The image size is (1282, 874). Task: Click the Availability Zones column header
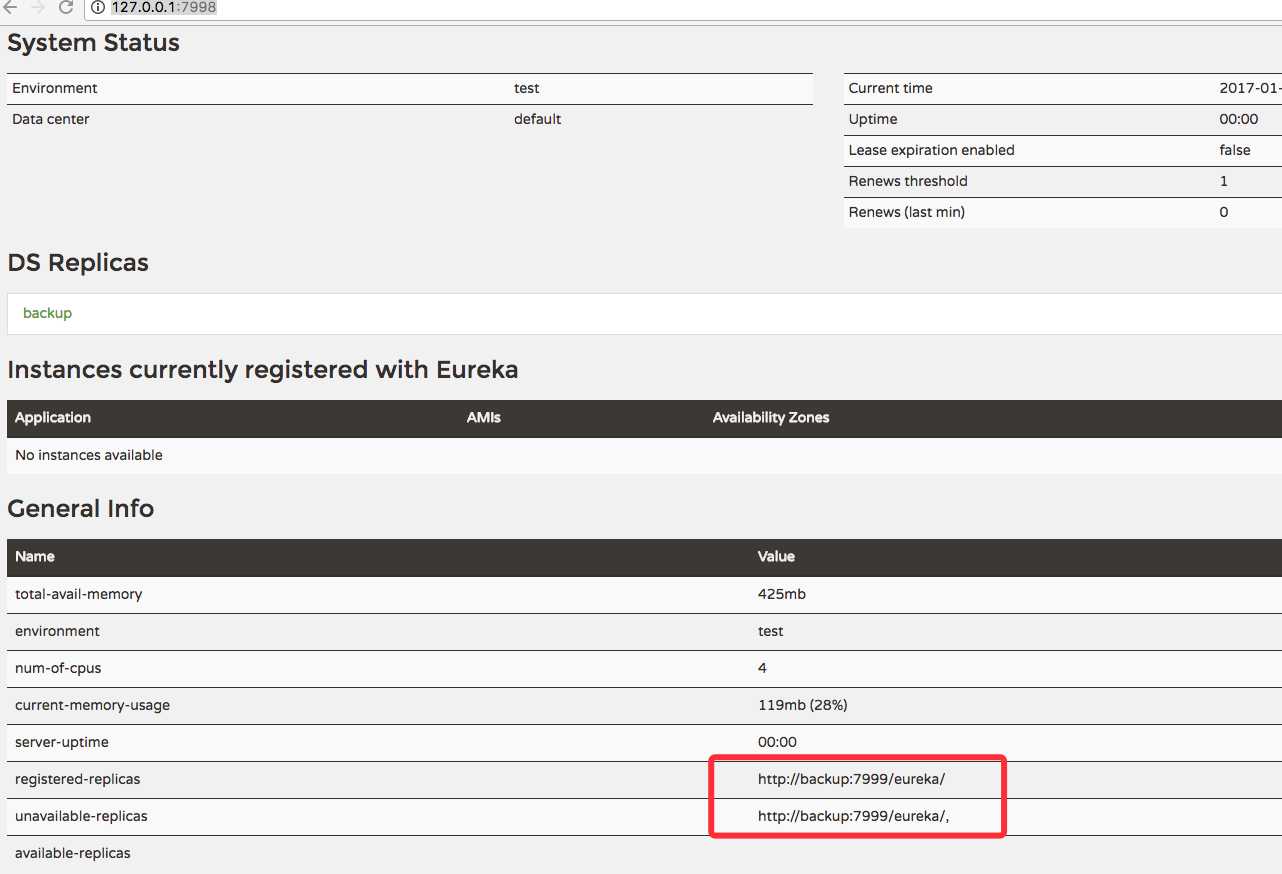[x=771, y=417]
